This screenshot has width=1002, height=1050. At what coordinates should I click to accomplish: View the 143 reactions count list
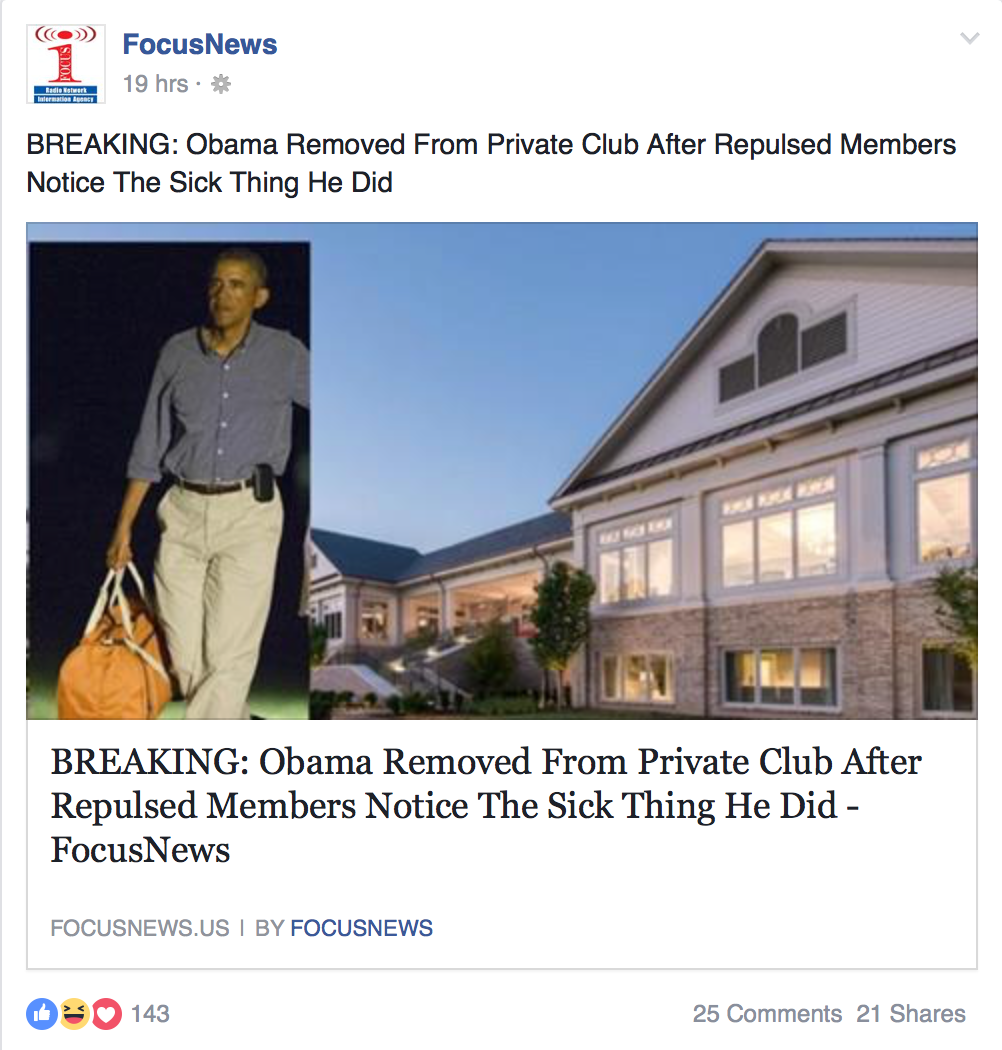coord(150,1014)
